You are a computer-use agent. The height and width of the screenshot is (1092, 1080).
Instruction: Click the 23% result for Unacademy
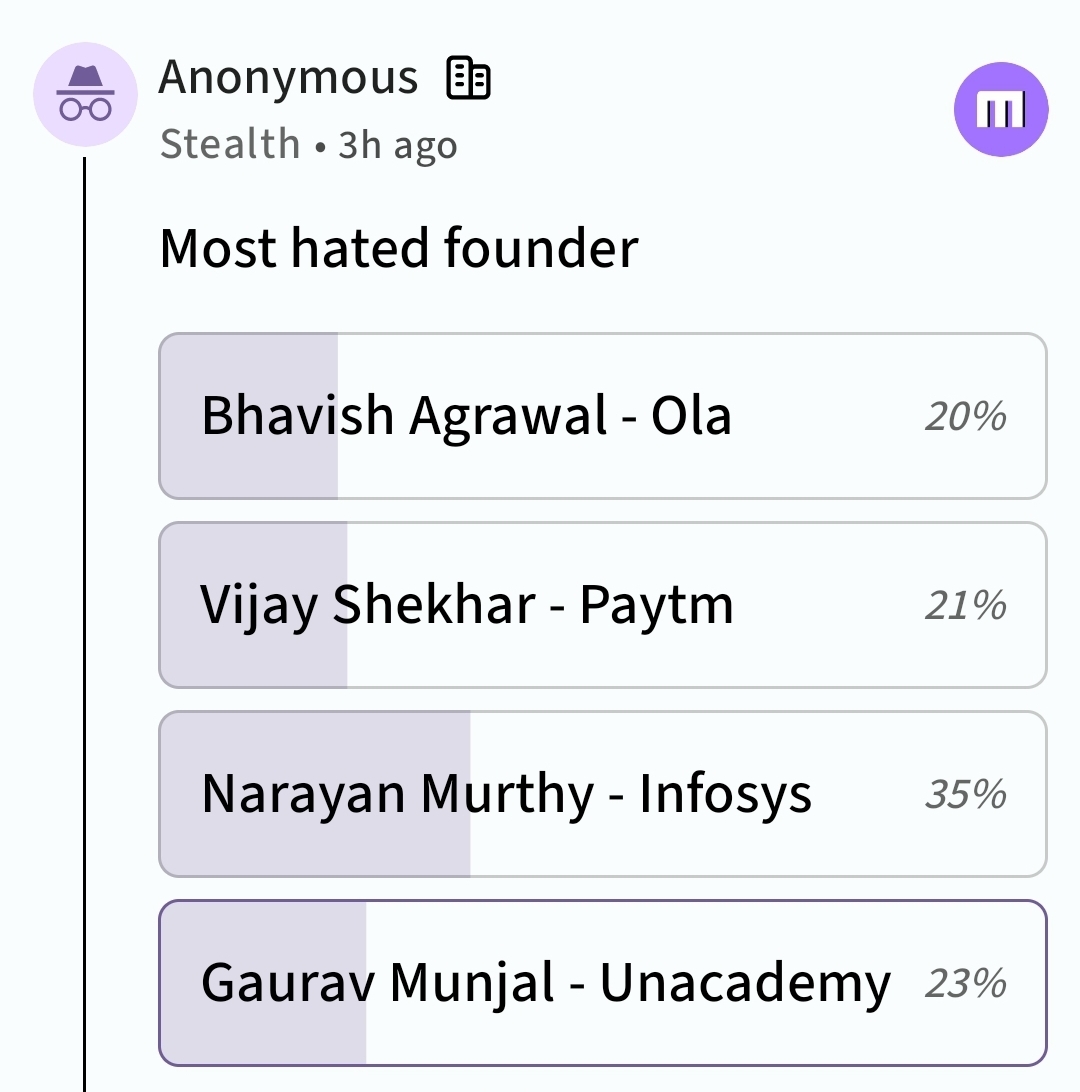pyautogui.click(x=965, y=983)
